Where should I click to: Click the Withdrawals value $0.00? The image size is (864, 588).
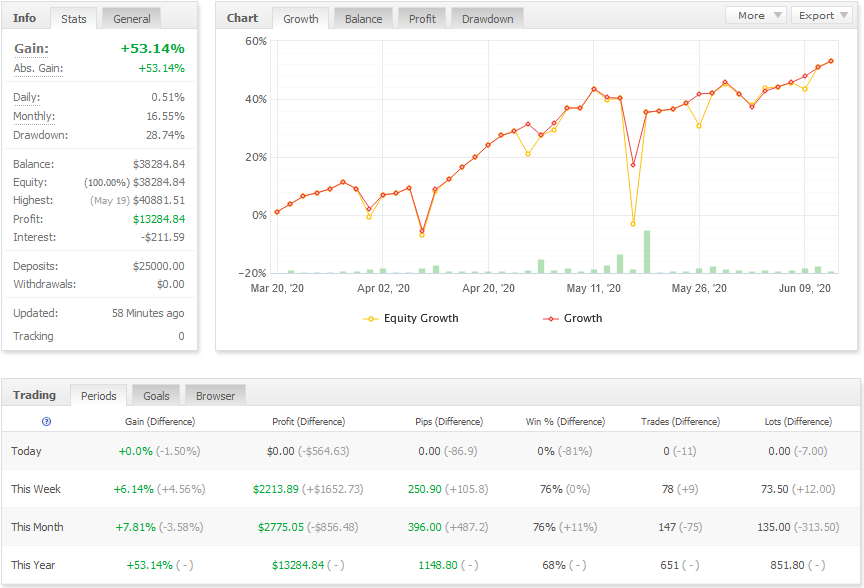tap(171, 284)
